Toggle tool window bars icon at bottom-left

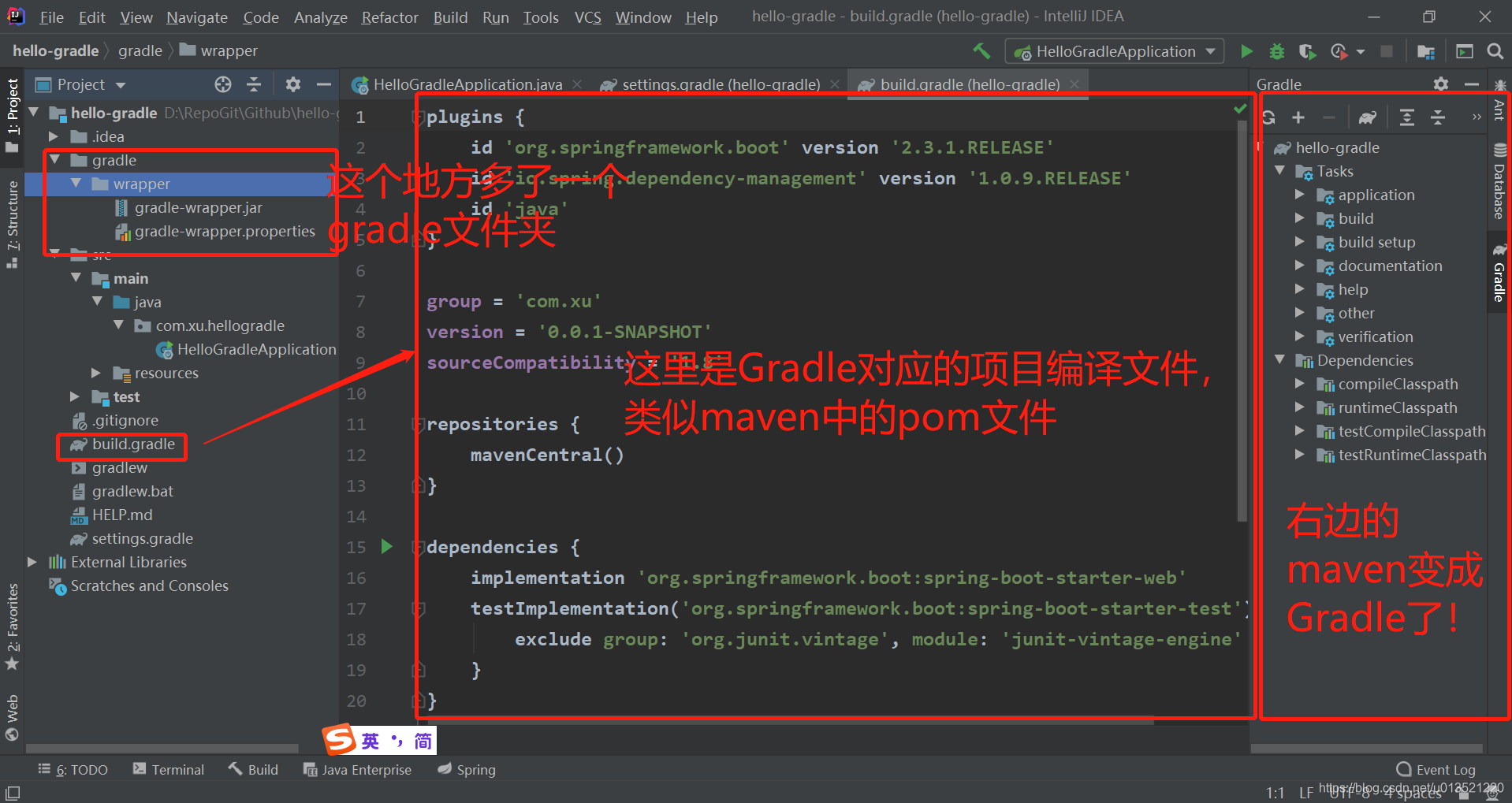click(x=13, y=793)
